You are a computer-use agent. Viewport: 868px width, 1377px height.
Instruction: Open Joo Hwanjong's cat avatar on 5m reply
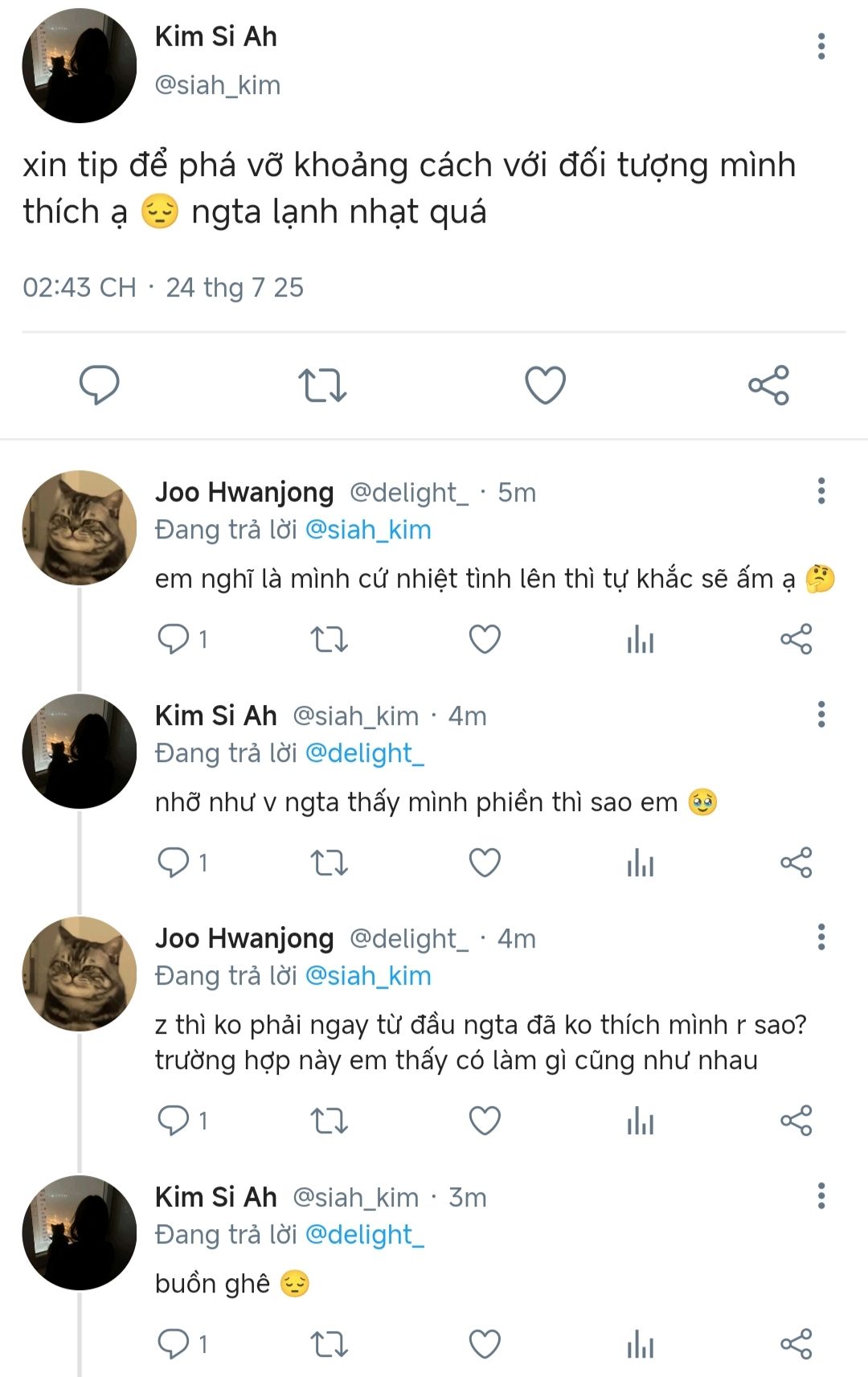coord(80,527)
